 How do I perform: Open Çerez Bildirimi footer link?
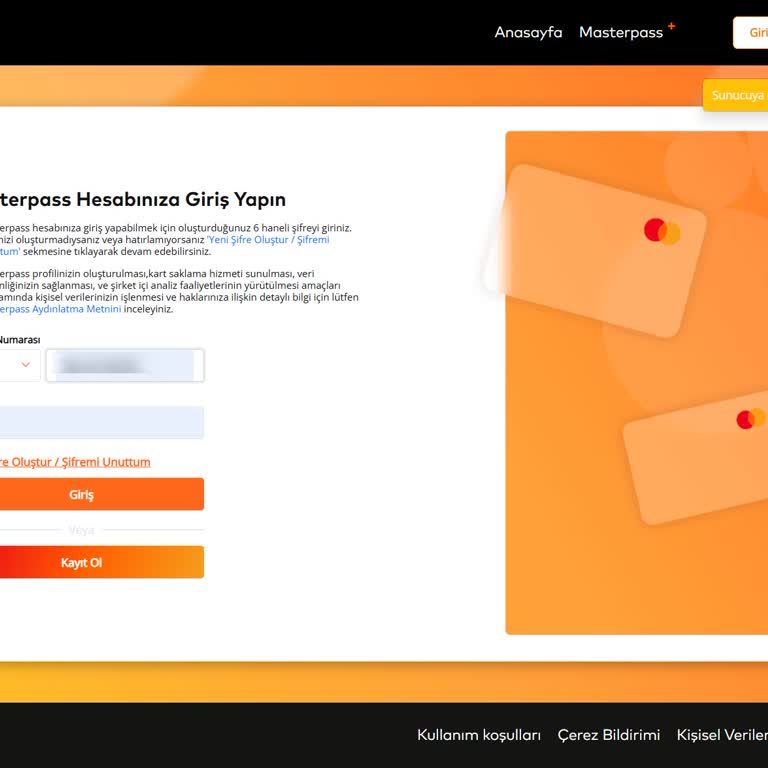coord(608,735)
